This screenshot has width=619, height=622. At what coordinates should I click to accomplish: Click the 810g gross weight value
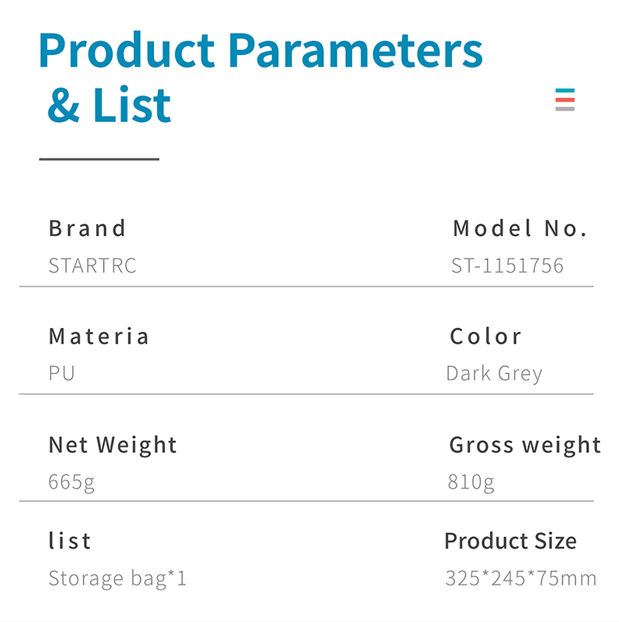coord(471,482)
